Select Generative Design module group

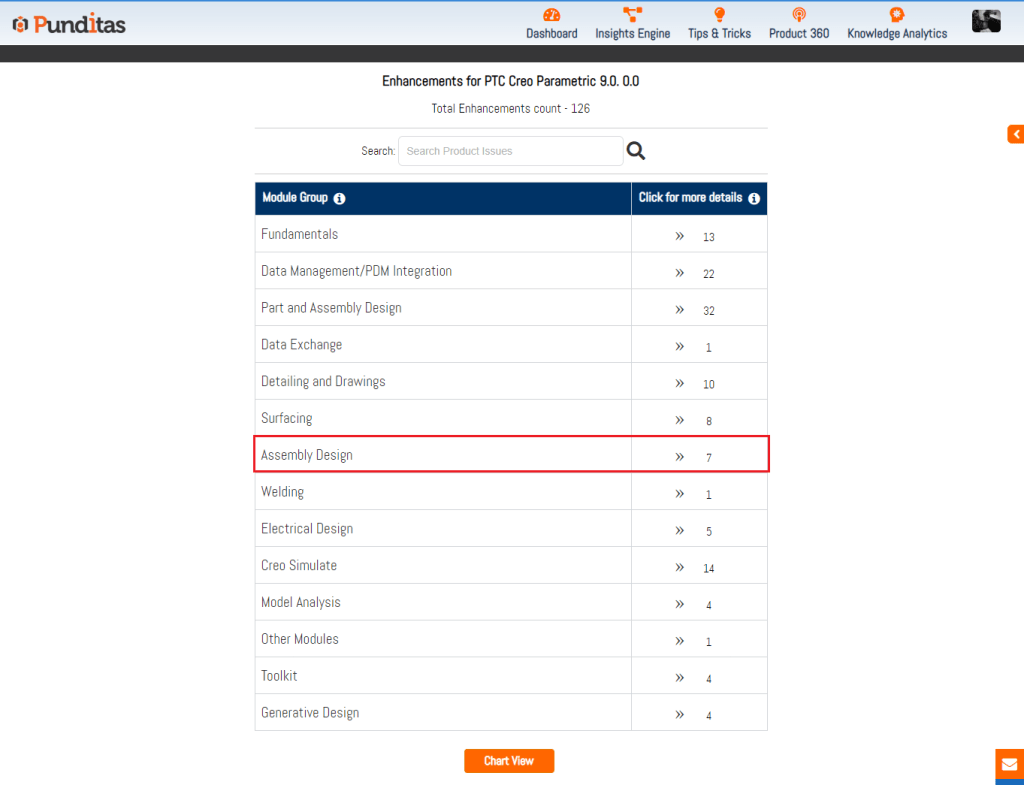[310, 713]
